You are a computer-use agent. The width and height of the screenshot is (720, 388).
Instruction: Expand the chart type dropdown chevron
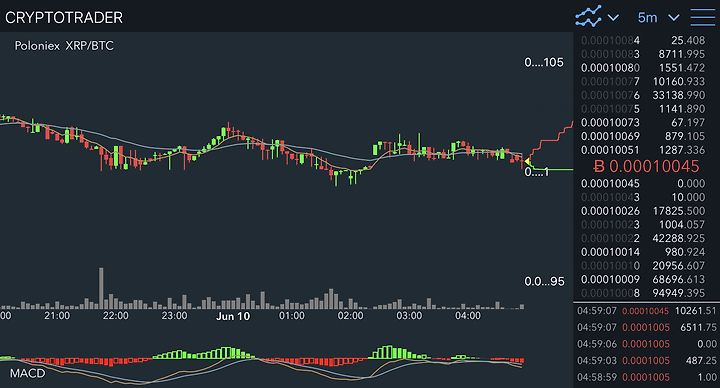point(613,18)
